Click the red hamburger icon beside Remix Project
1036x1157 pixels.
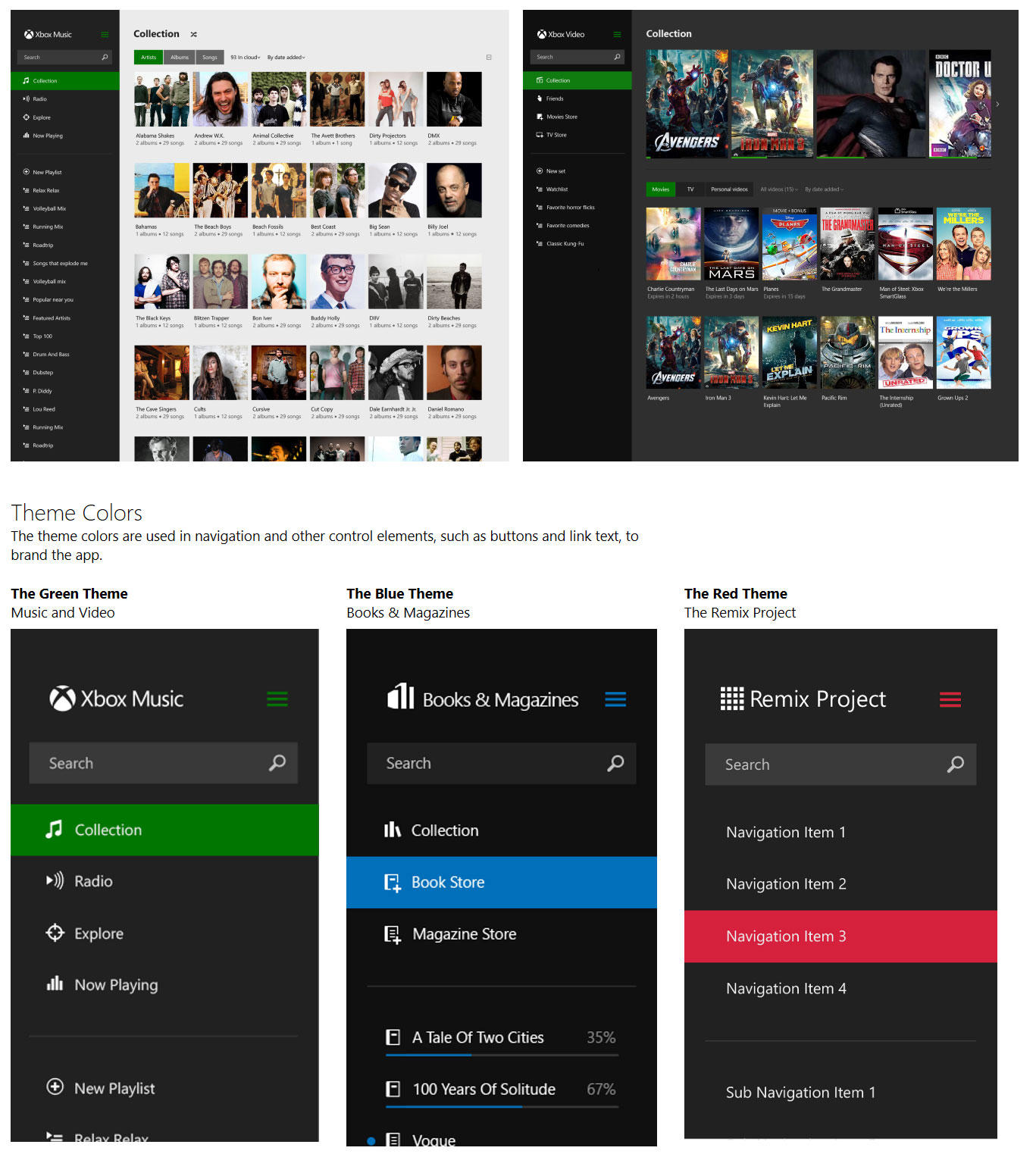(950, 699)
